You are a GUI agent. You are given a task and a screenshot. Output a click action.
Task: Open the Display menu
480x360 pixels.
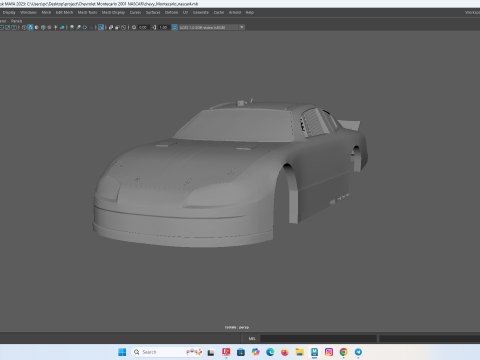[9, 12]
